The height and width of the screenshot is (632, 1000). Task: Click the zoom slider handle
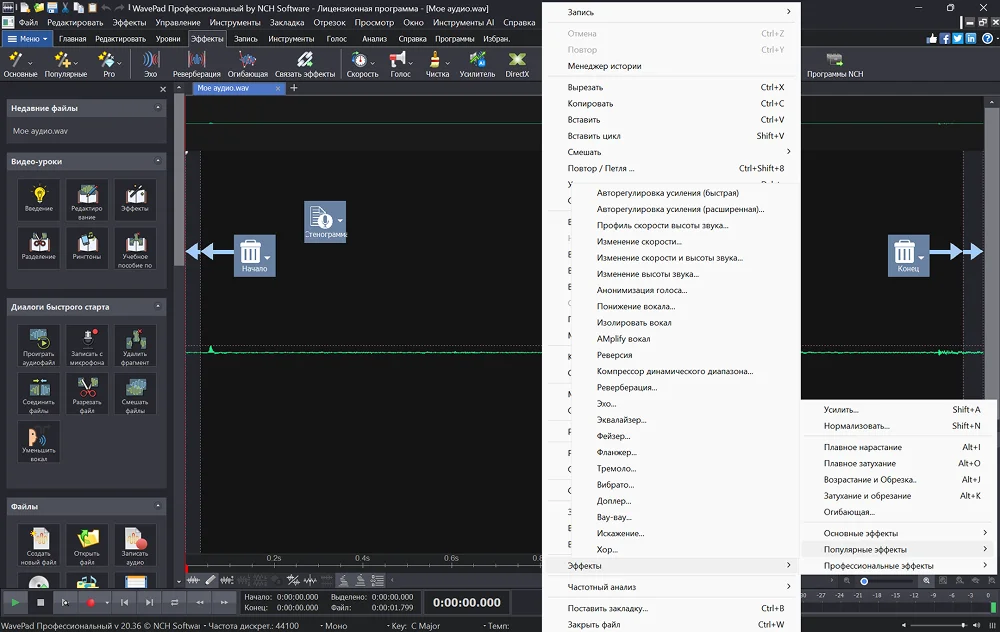point(864,581)
